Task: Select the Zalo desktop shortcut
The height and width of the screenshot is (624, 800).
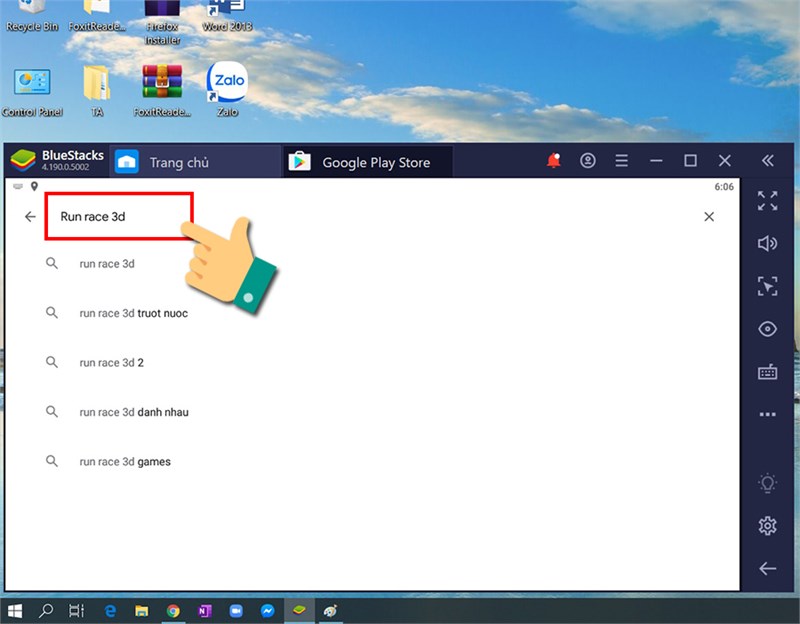Action: 227,89
